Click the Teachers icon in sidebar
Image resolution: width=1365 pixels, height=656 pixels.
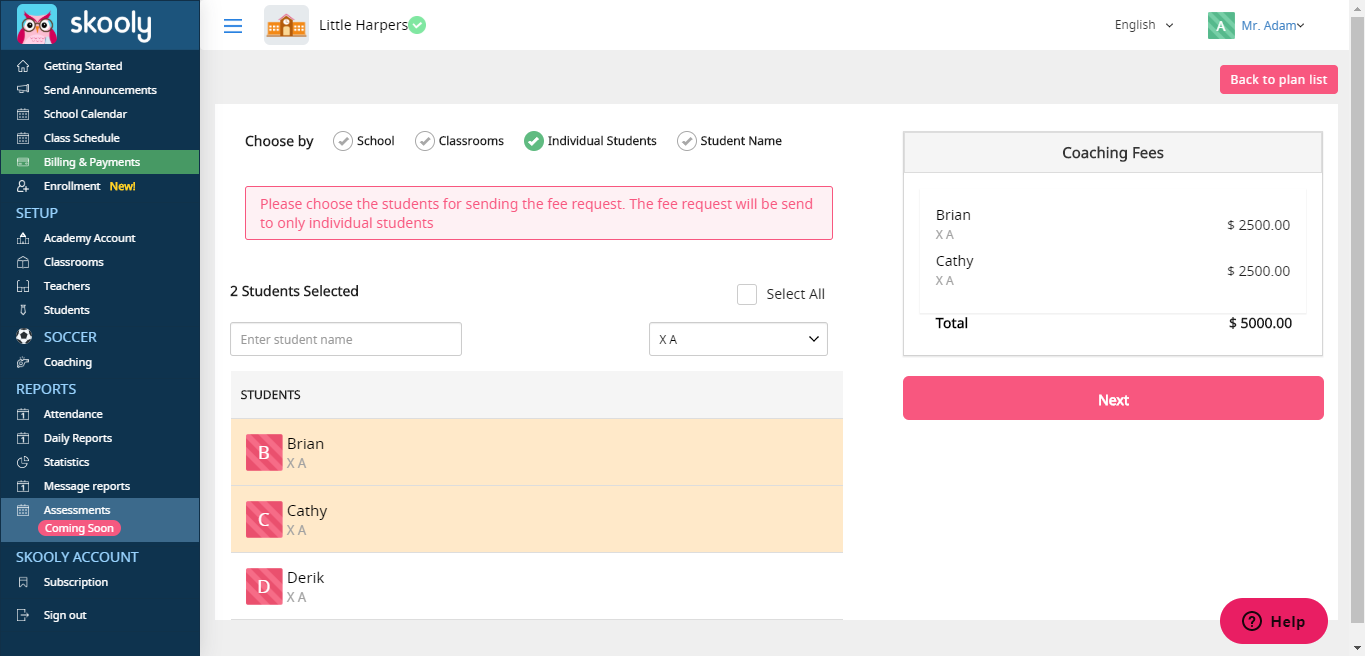click(x=23, y=286)
